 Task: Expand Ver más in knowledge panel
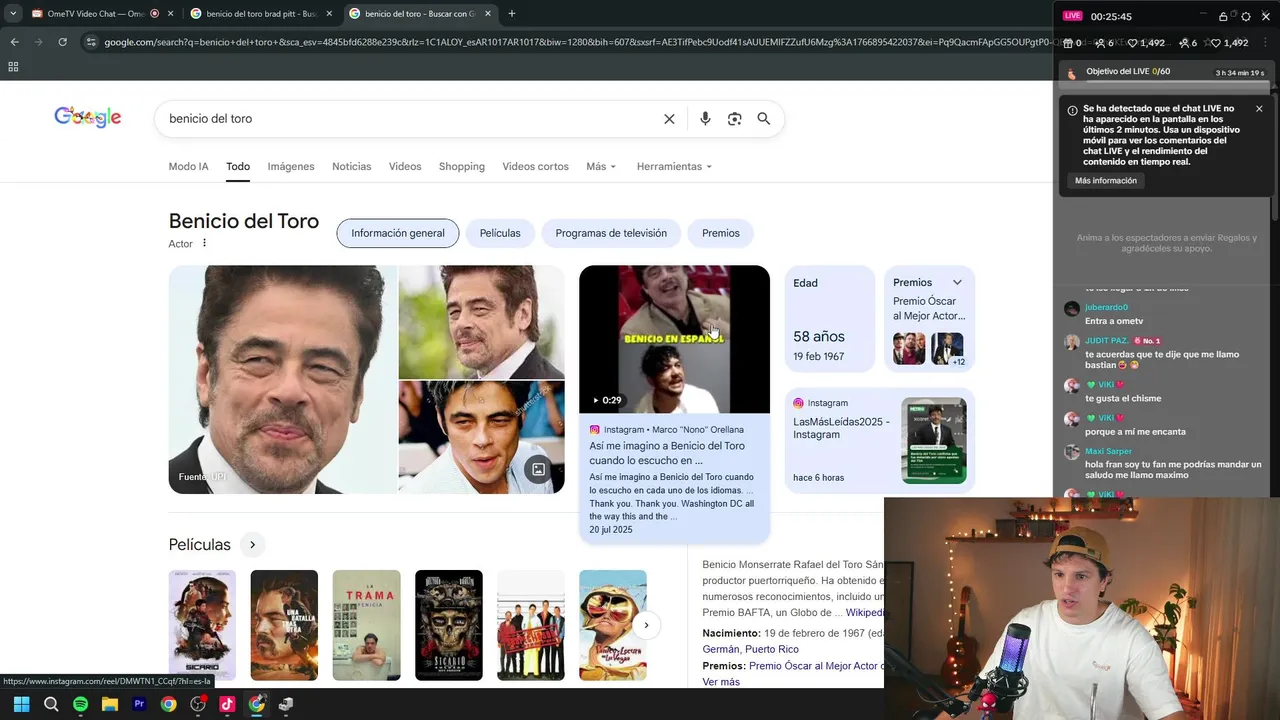(721, 682)
